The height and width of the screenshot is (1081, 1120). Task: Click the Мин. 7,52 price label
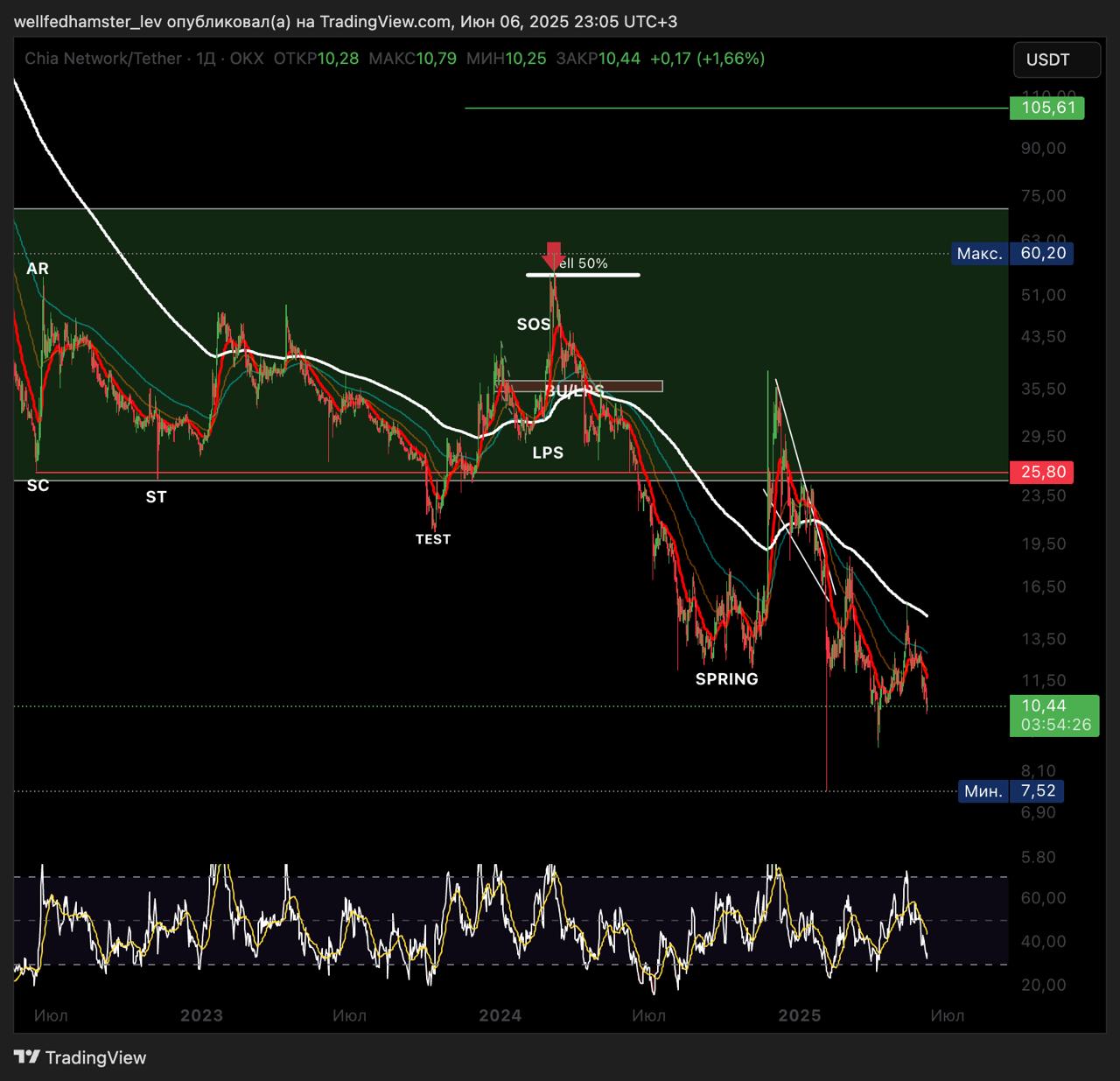point(1011,791)
